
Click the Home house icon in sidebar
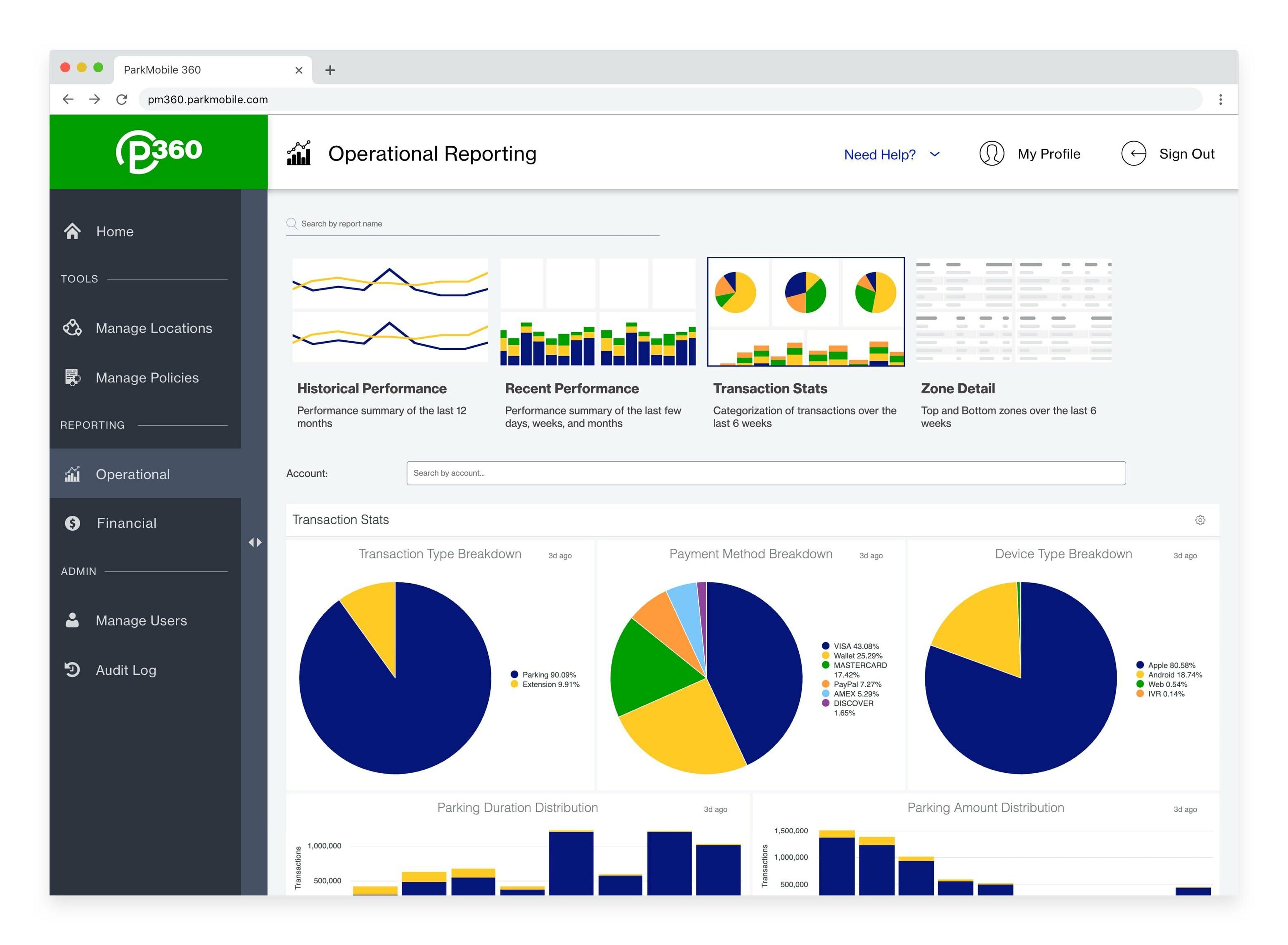(72, 232)
